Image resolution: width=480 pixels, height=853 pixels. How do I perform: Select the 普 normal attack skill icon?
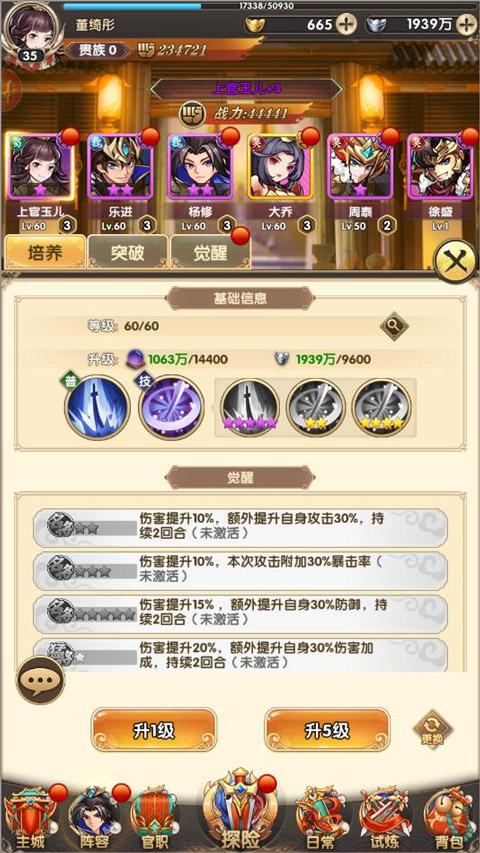[x=97, y=407]
